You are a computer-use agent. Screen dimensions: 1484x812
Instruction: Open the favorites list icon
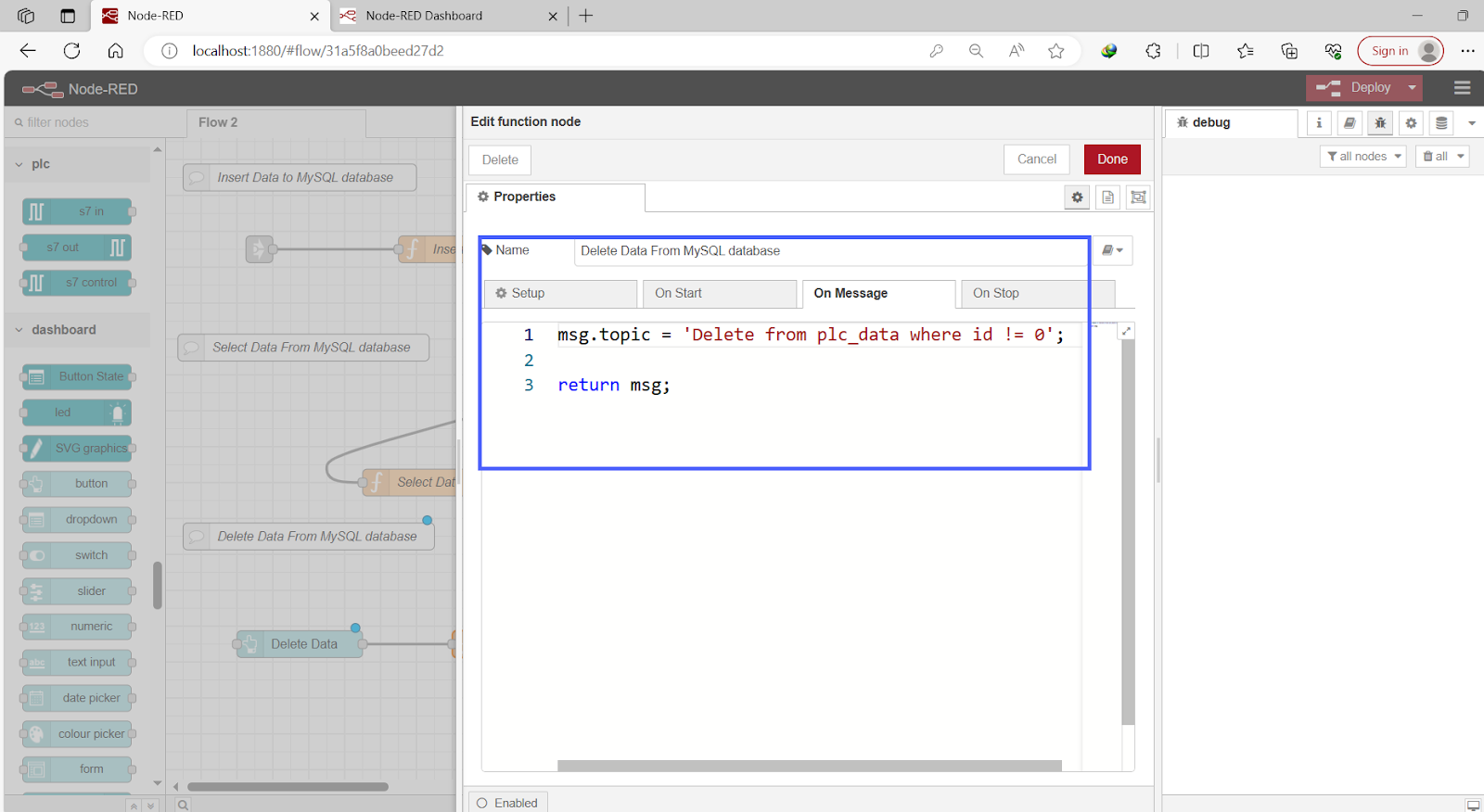1245,51
